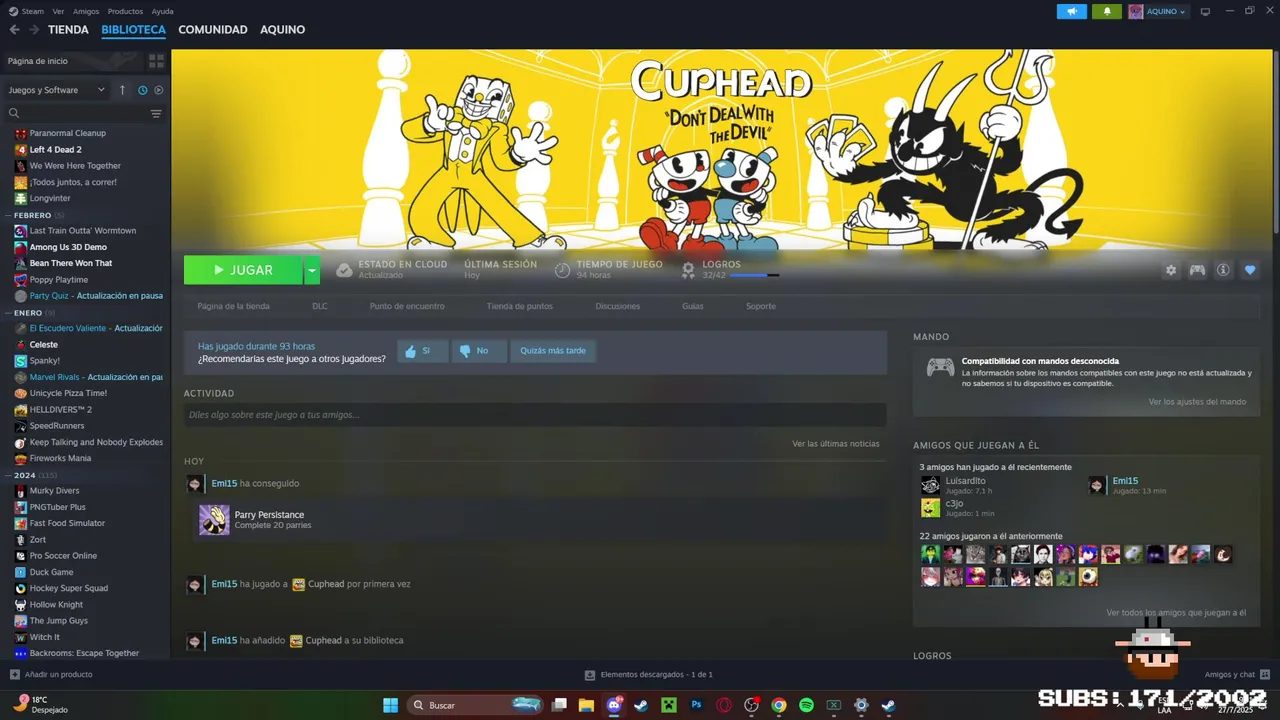Open the game info icon
1280x720 pixels.
tap(1223, 270)
